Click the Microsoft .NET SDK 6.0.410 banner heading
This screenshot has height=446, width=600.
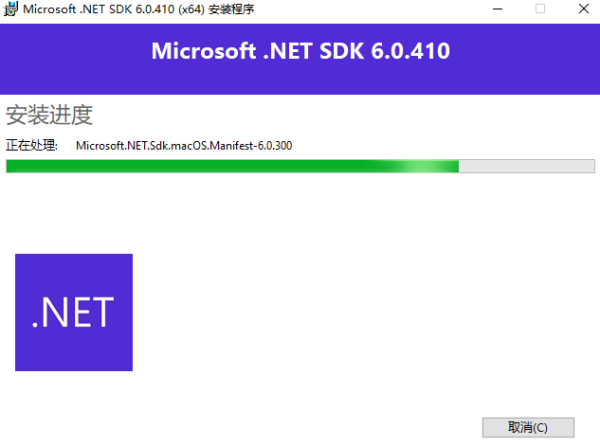click(301, 51)
